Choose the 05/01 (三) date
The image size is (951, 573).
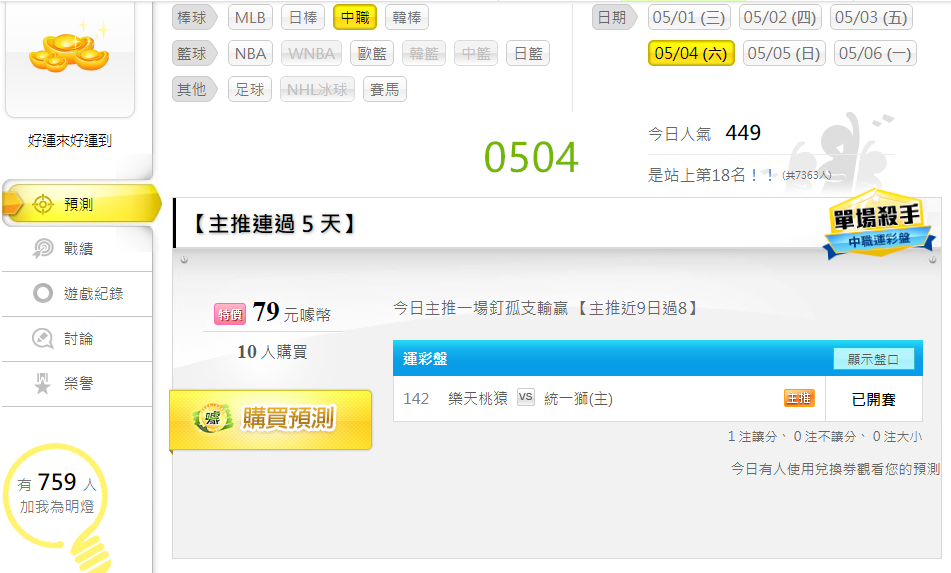click(688, 18)
